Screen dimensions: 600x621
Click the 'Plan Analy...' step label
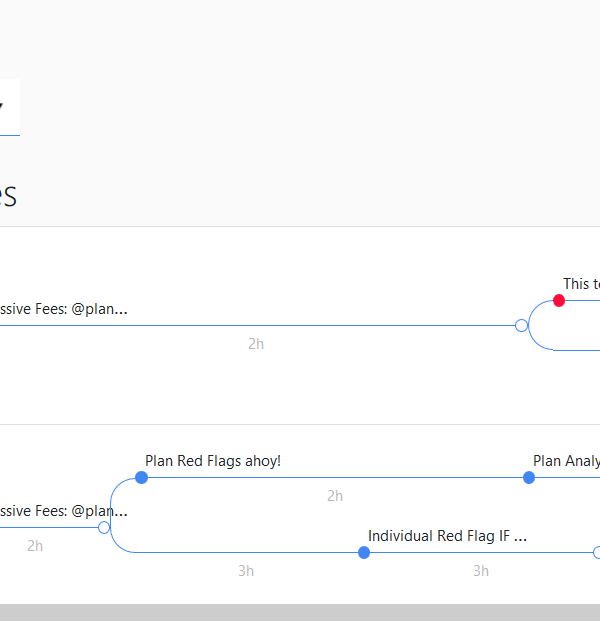click(566, 461)
